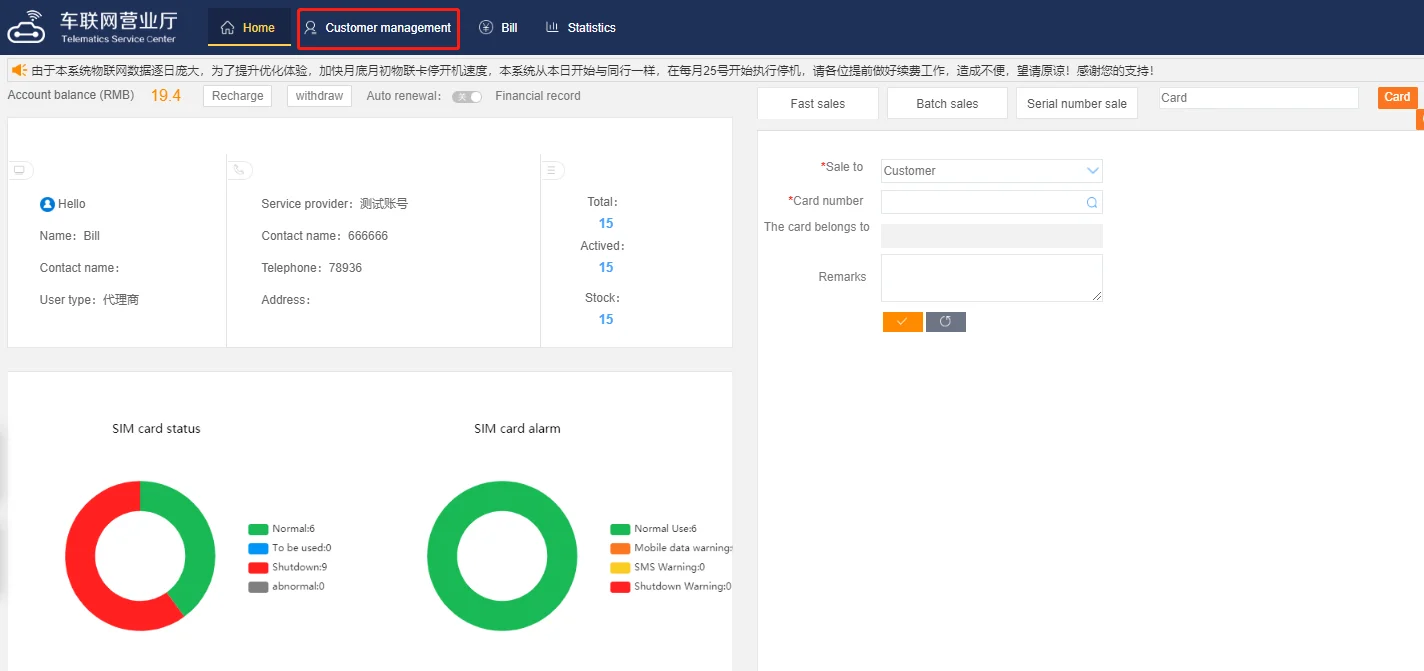Open the Sale to dropdown
The width and height of the screenshot is (1424, 671).
coord(991,171)
